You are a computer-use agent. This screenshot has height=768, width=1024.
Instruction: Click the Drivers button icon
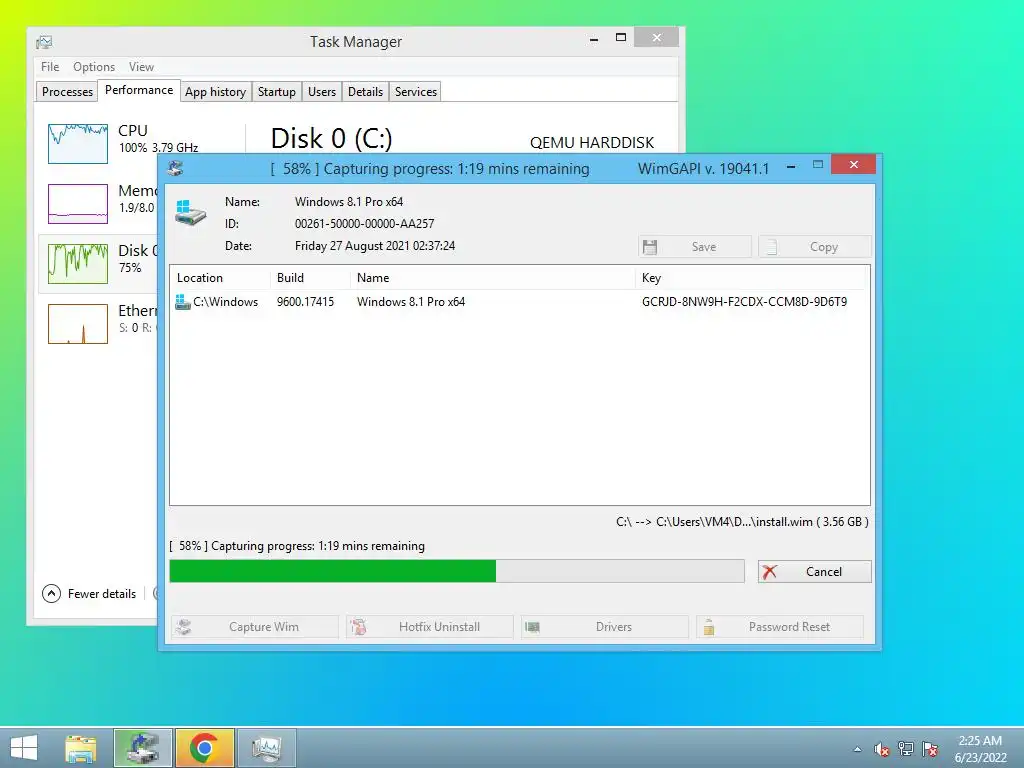tap(533, 627)
